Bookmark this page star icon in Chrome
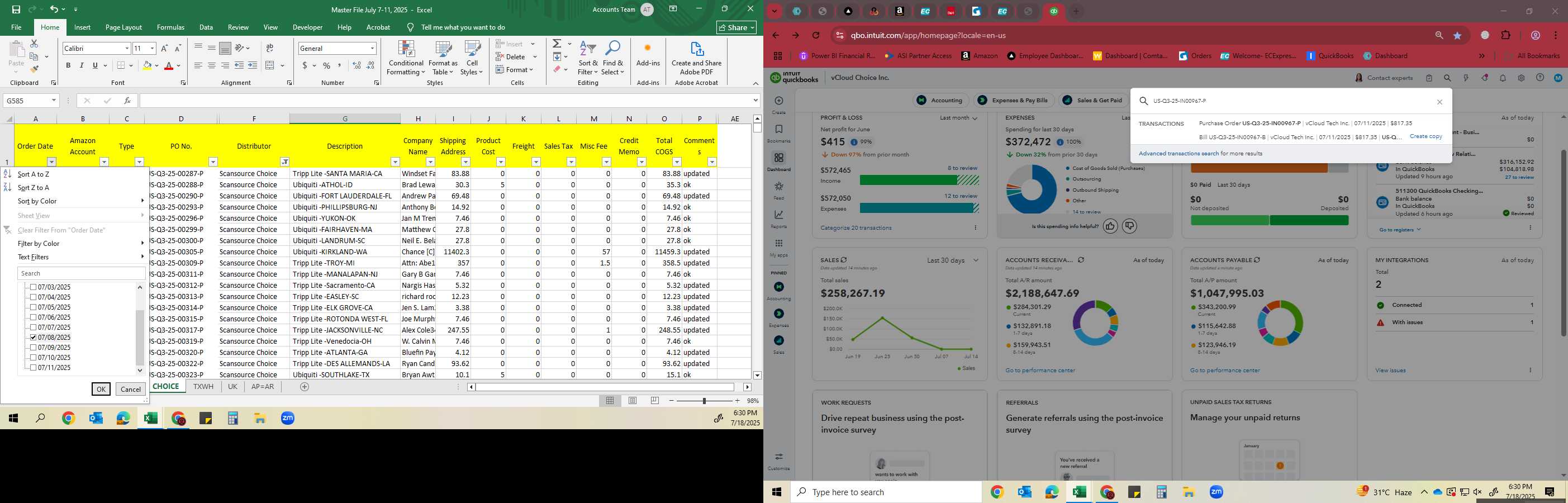The image size is (1568, 503). click(x=1458, y=35)
